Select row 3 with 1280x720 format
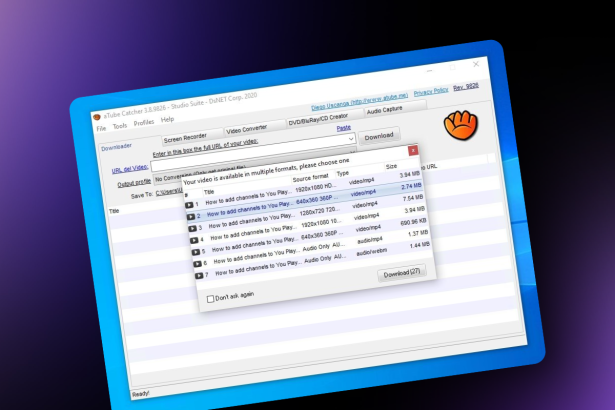Screen dimensions: 615x410 [307, 213]
